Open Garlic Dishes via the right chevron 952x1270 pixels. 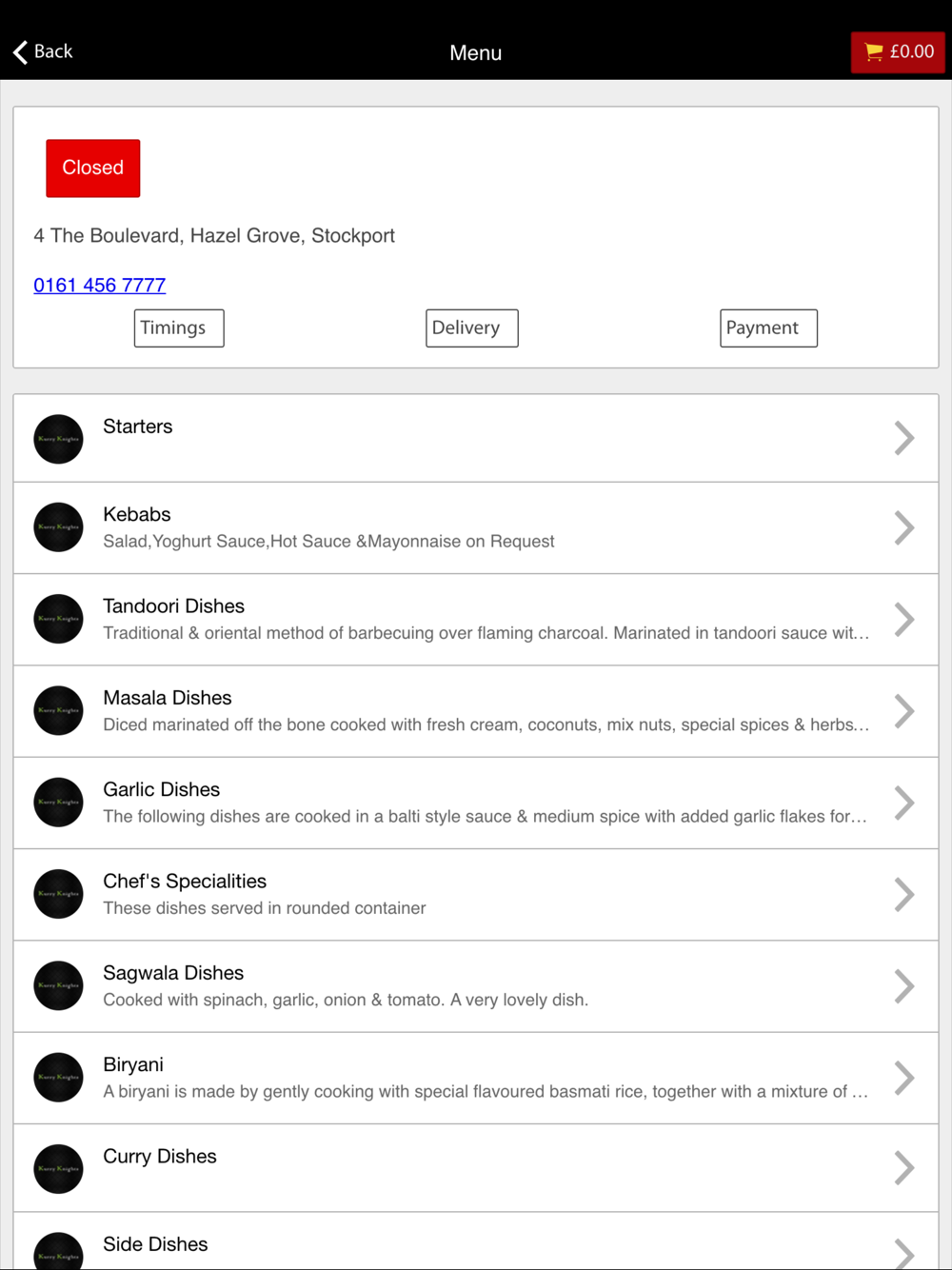click(903, 803)
